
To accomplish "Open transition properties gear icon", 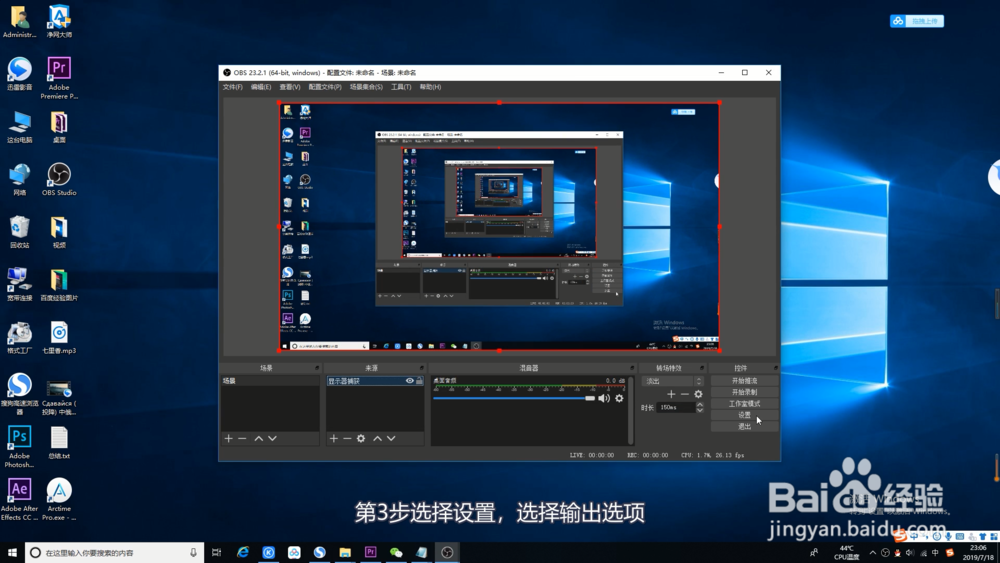I will click(698, 394).
